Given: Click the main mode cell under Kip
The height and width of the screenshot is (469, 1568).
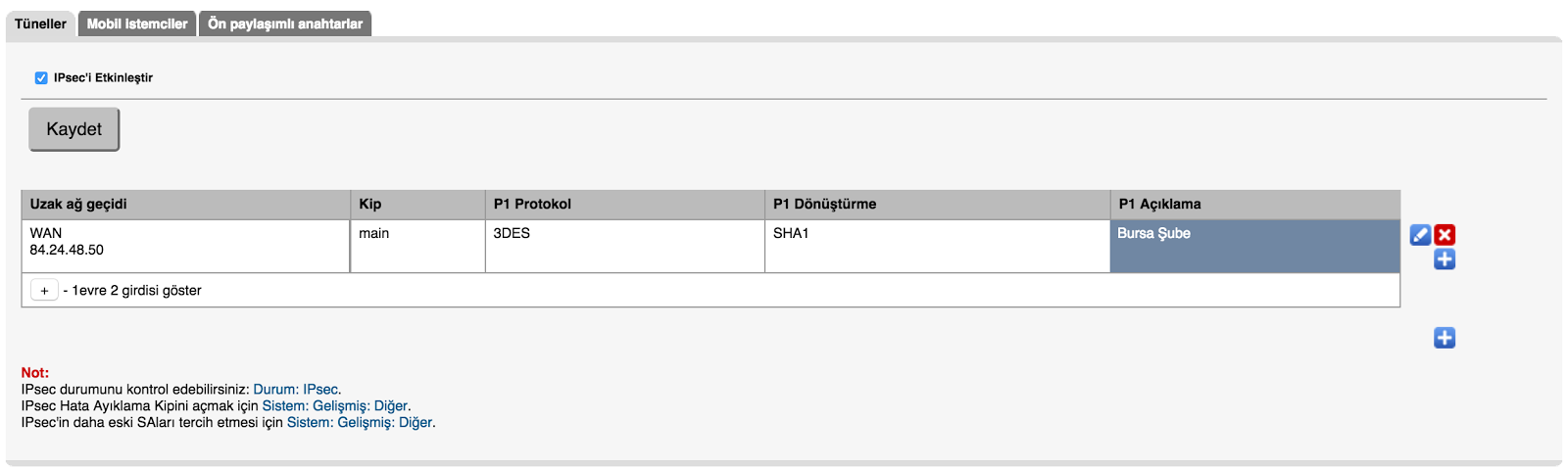Looking at the screenshot, I should (x=416, y=246).
